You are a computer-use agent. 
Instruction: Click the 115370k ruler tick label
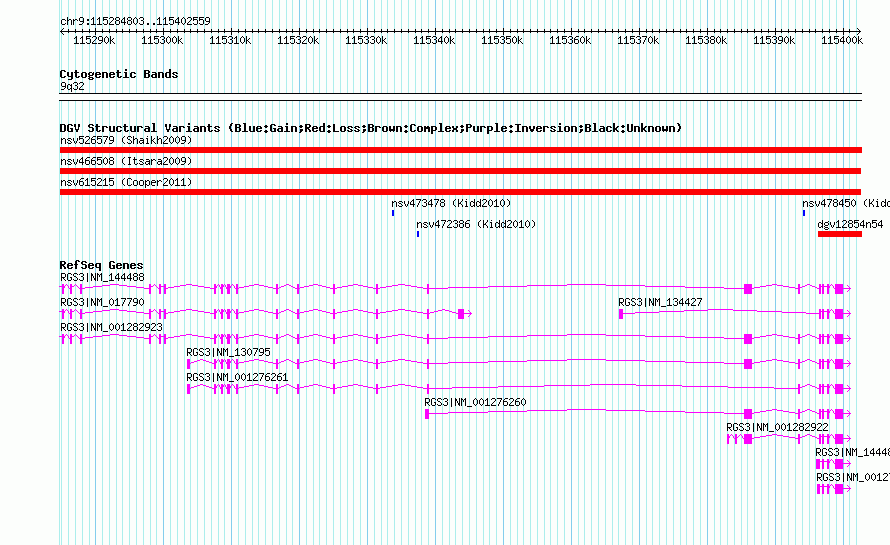pos(638,40)
